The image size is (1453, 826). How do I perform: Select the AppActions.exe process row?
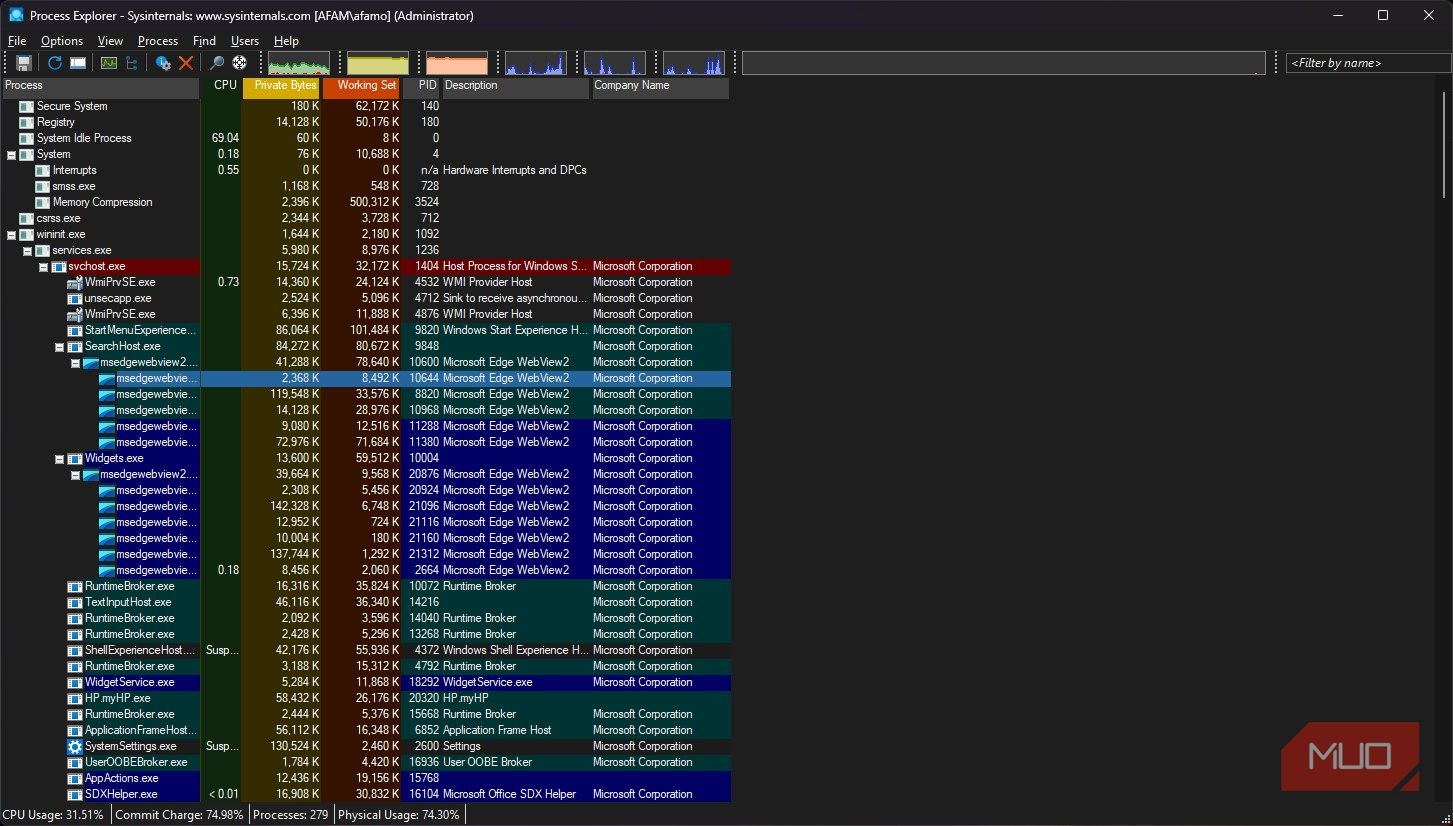pos(365,778)
